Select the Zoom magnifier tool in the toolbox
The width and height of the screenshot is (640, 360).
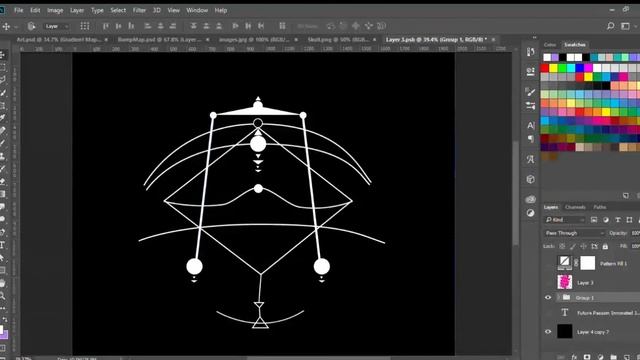pos(2,296)
